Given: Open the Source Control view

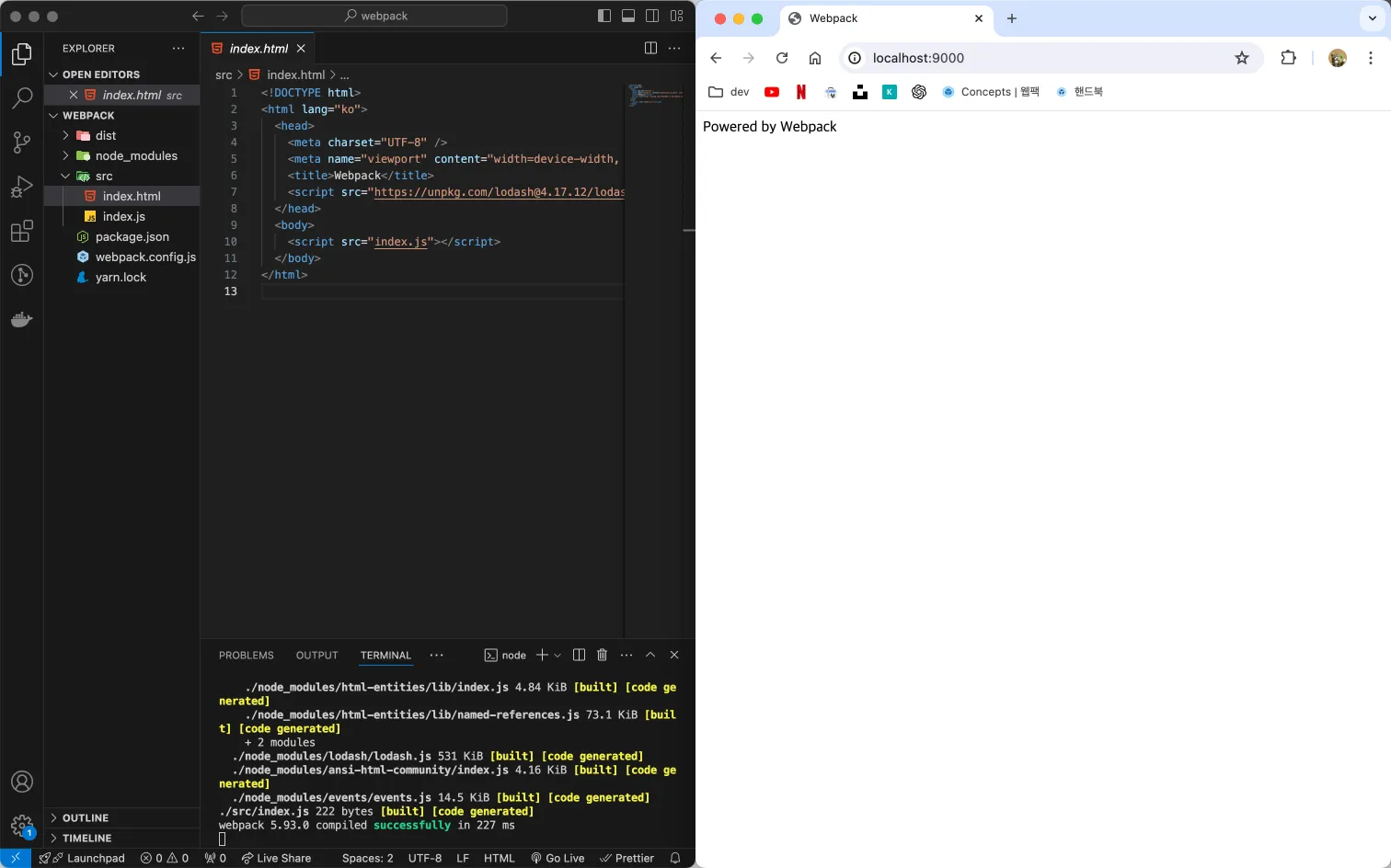Looking at the screenshot, I should (22, 142).
